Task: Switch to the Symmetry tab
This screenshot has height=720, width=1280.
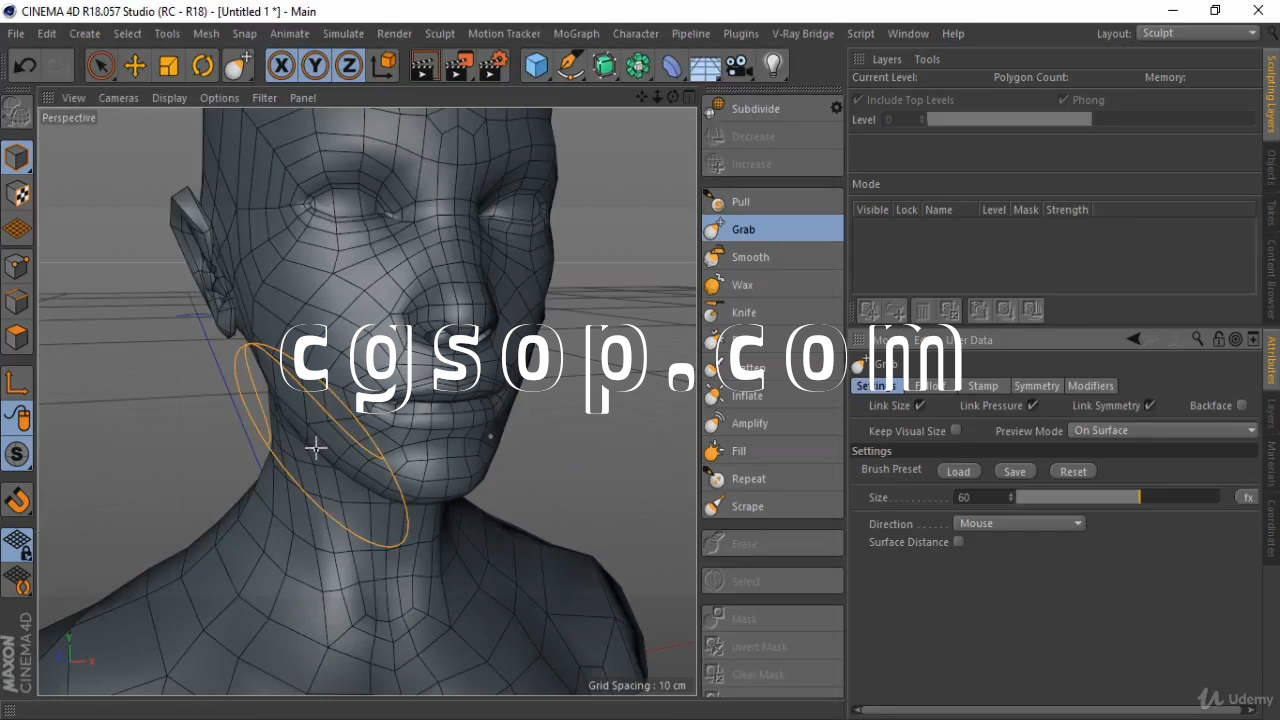Action: coord(1036,386)
